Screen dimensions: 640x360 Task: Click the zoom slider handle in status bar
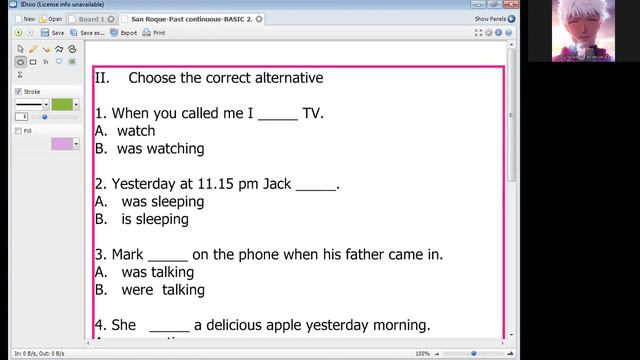473,353
